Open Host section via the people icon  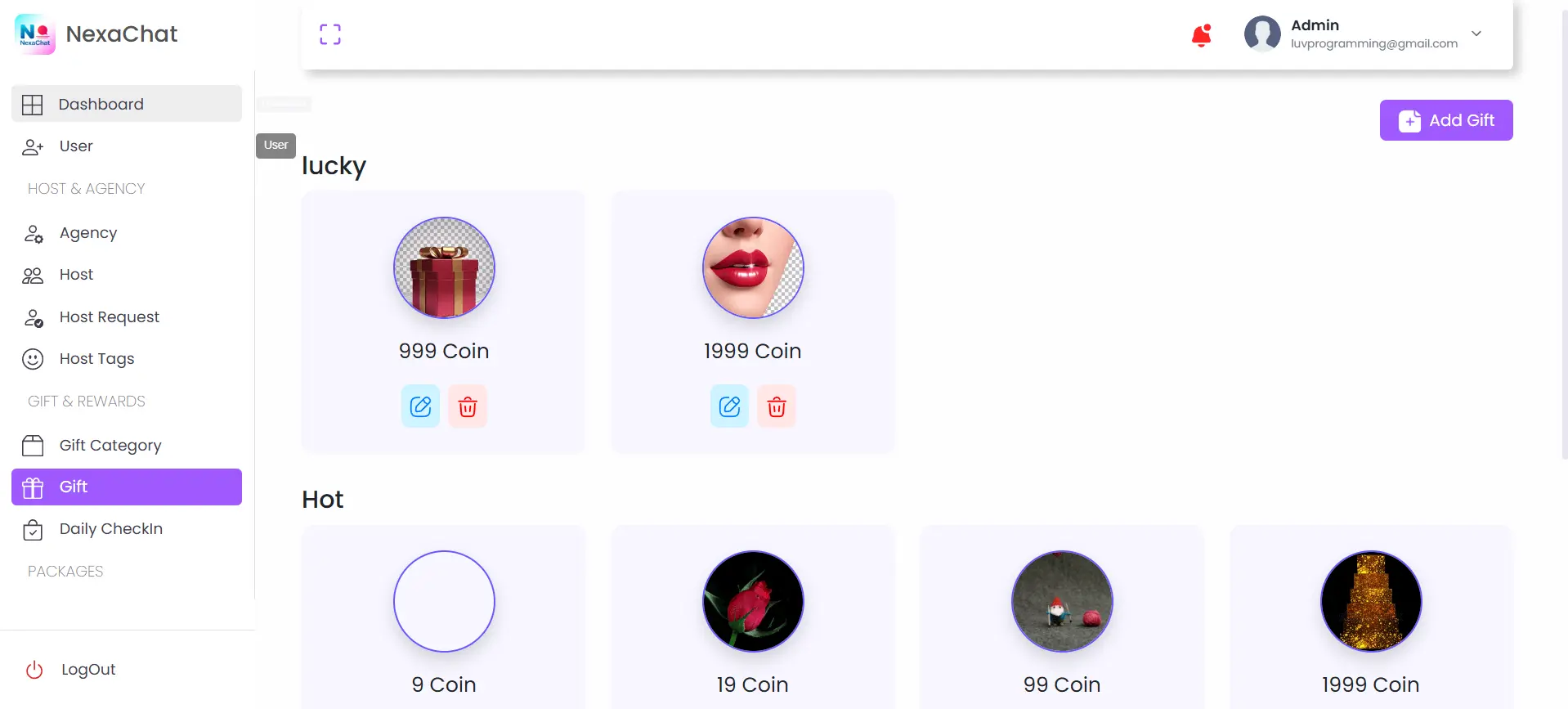click(x=32, y=275)
